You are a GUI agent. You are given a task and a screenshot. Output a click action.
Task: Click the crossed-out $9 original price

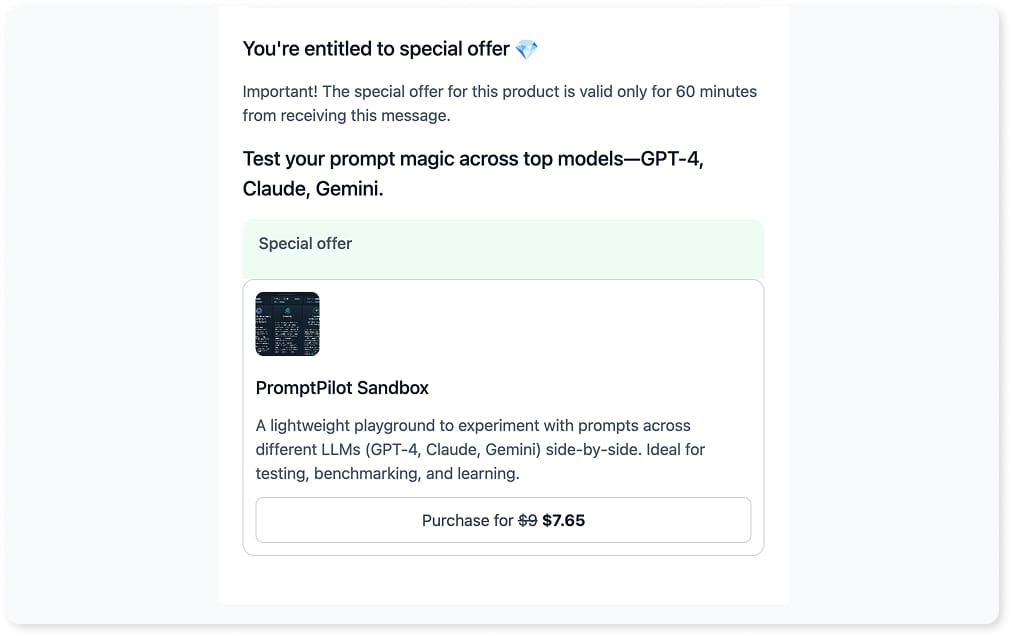tap(528, 520)
